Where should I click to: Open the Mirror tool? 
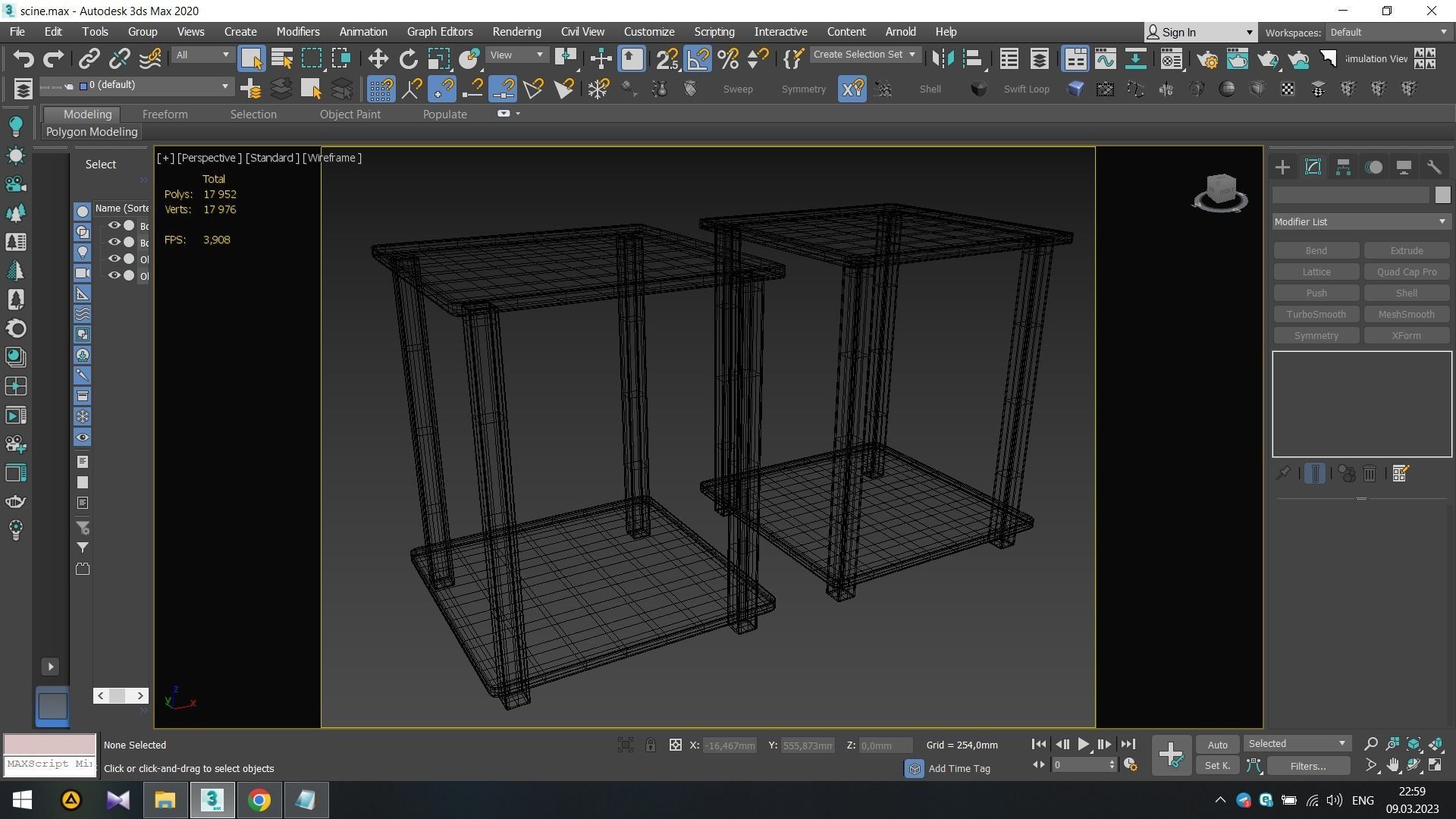pos(943,58)
